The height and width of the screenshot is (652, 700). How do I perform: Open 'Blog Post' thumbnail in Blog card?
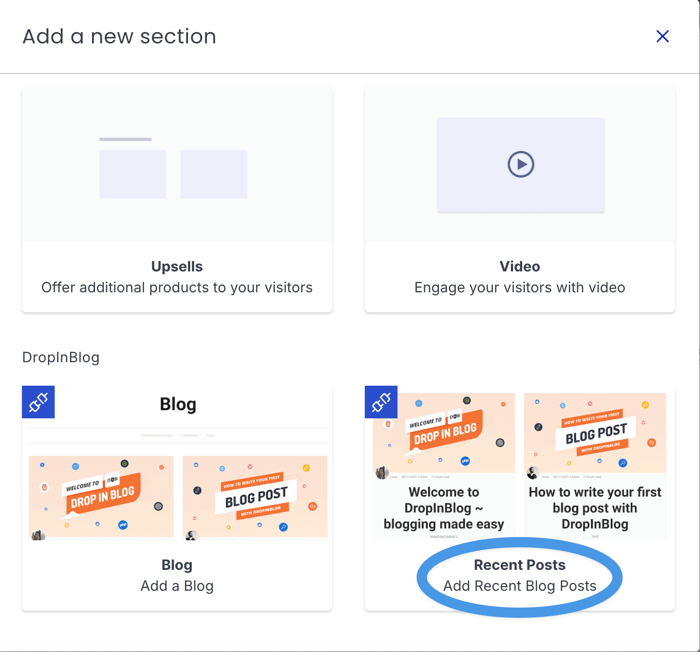(255, 496)
